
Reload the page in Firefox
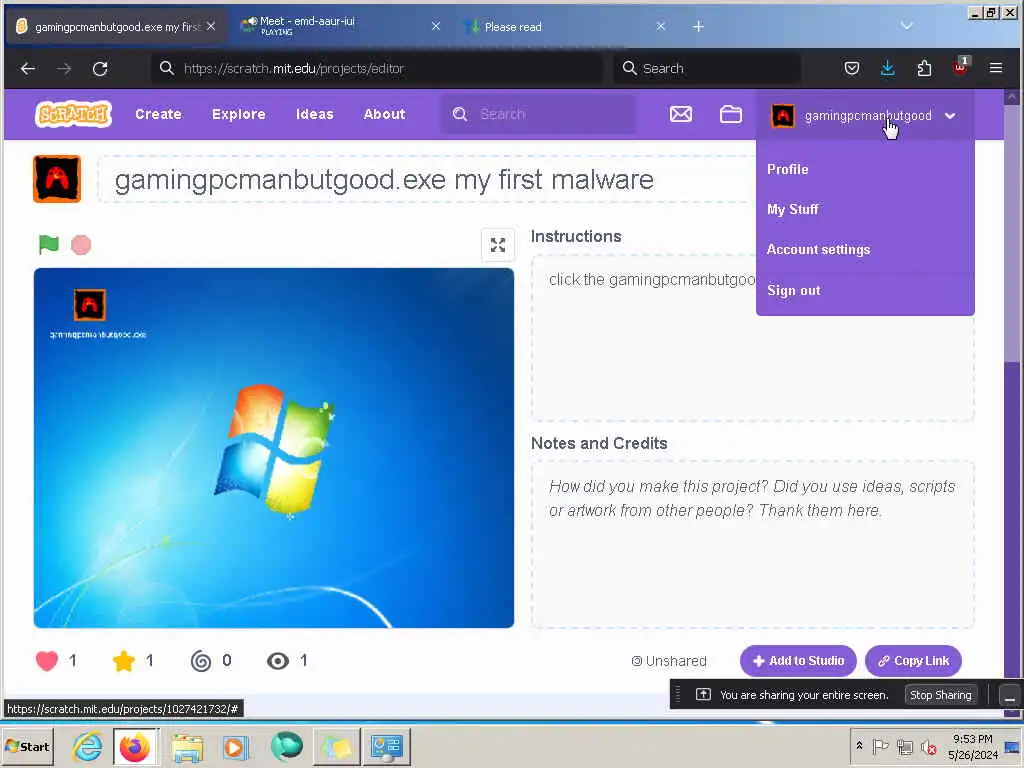[100, 69]
